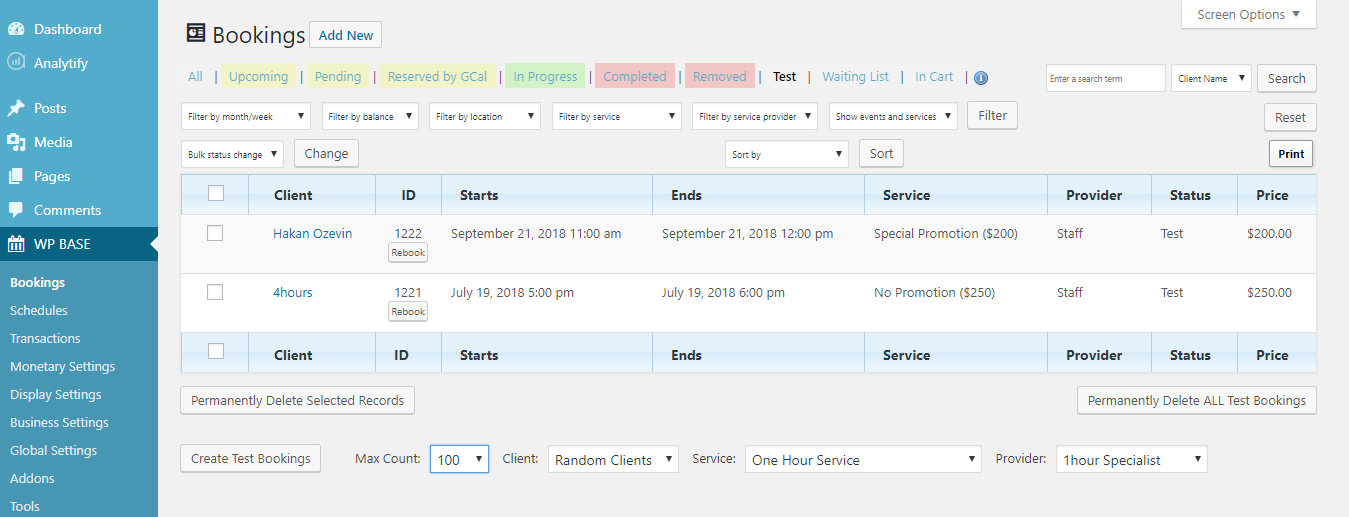1349x517 pixels.
Task: Open the Filter by service dropdown
Action: tap(617, 116)
